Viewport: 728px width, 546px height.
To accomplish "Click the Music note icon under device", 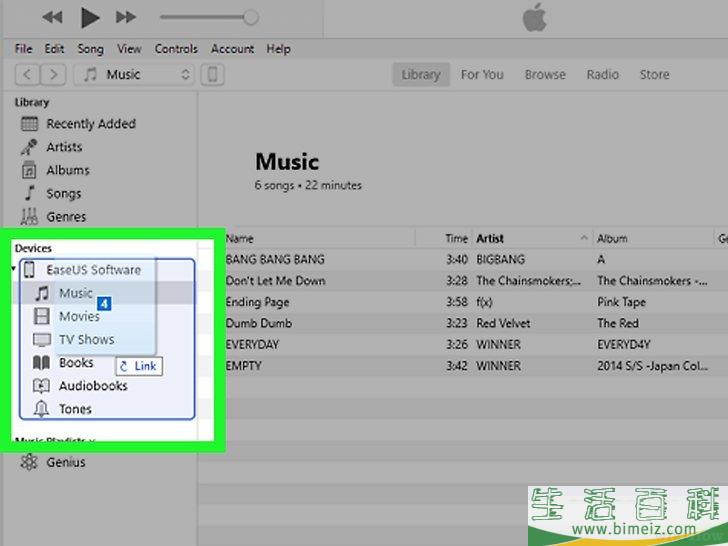I will tap(42, 293).
